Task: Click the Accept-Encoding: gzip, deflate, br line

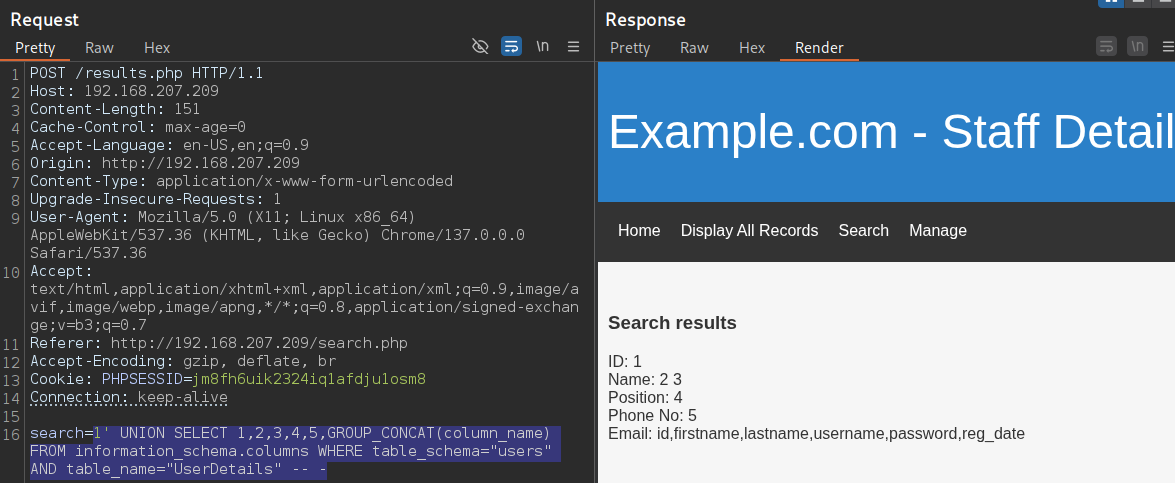Action: 183,362
